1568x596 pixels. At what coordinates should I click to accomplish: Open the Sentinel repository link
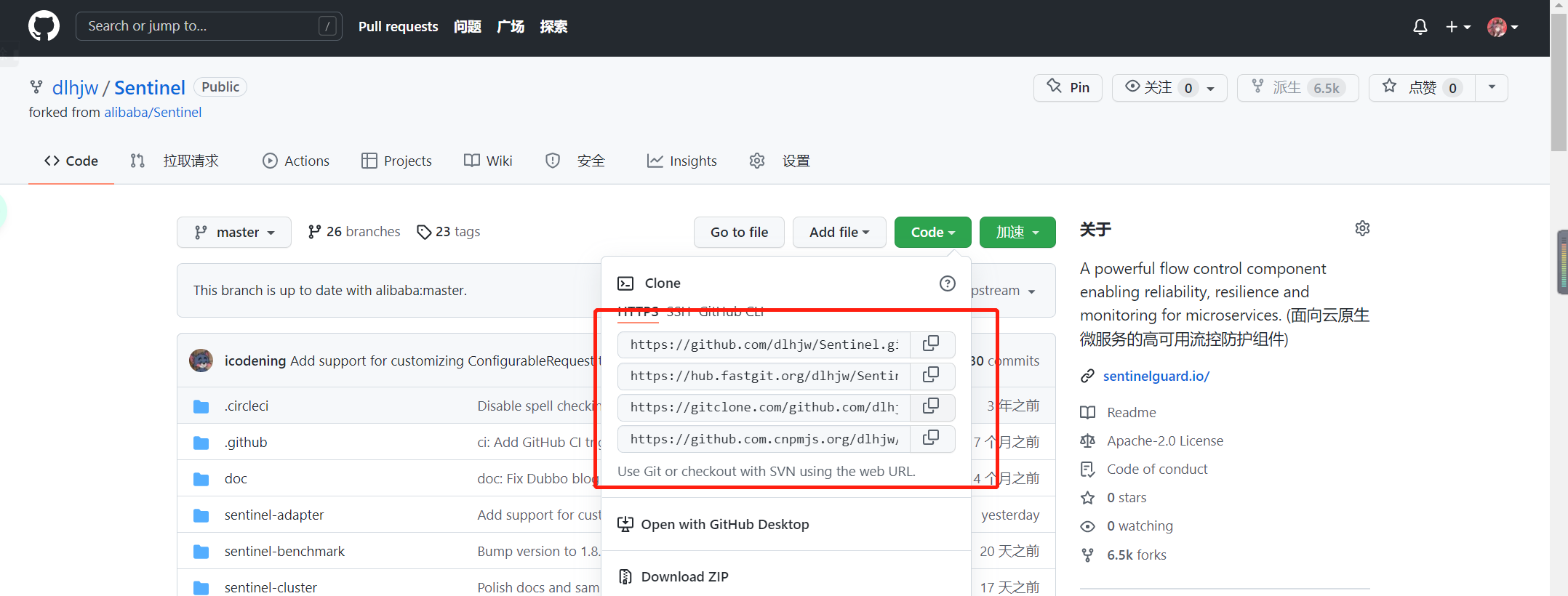click(x=150, y=88)
